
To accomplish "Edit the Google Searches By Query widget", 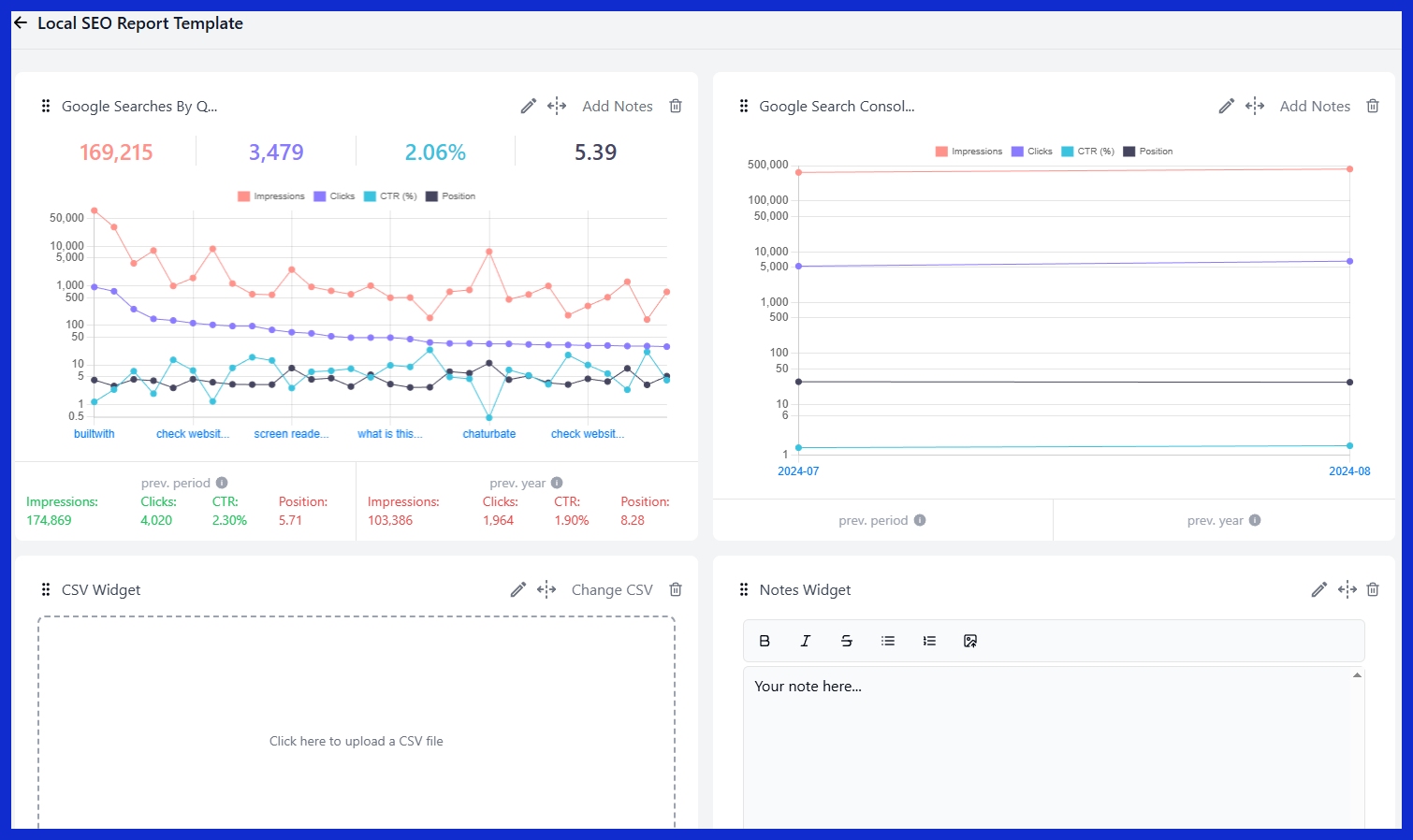I will click(529, 107).
